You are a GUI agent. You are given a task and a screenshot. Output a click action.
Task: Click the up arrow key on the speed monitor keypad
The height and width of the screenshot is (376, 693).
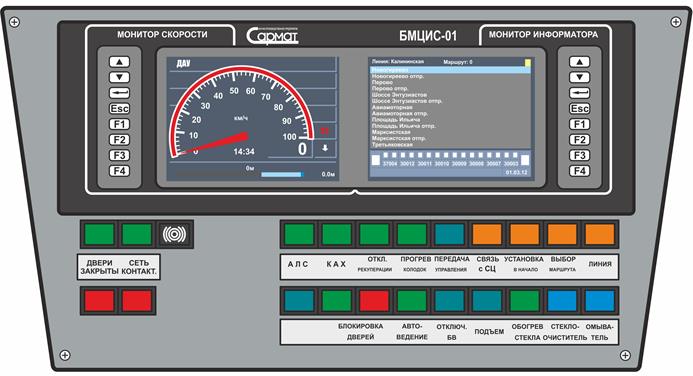click(x=119, y=62)
